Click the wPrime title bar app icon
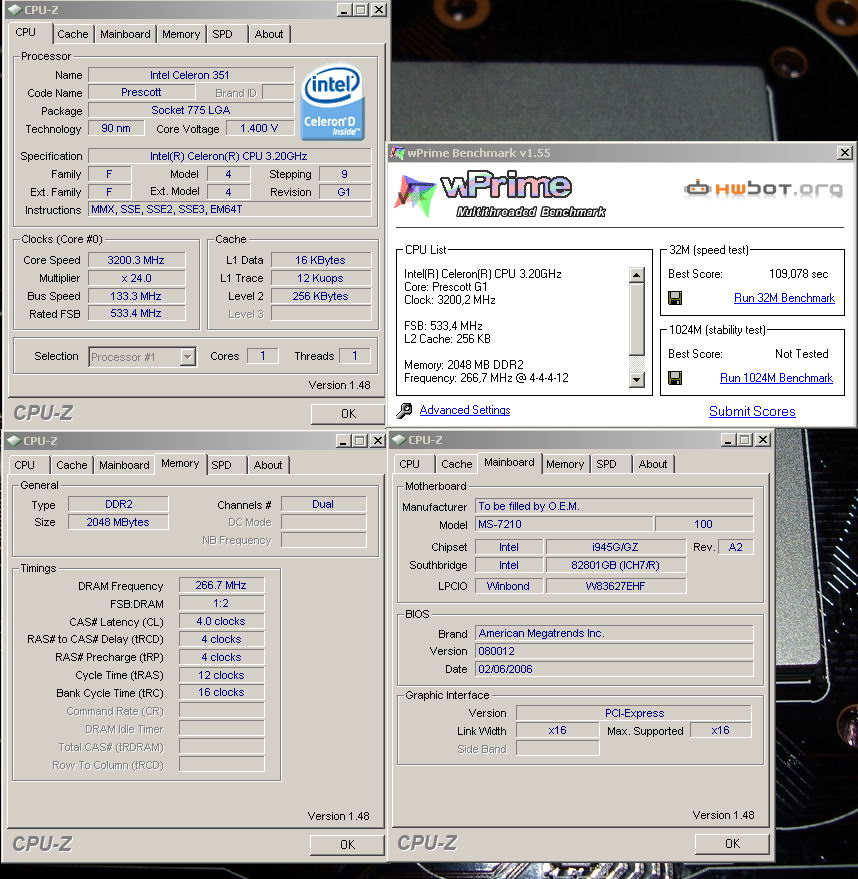The height and width of the screenshot is (879, 858). coord(398,152)
